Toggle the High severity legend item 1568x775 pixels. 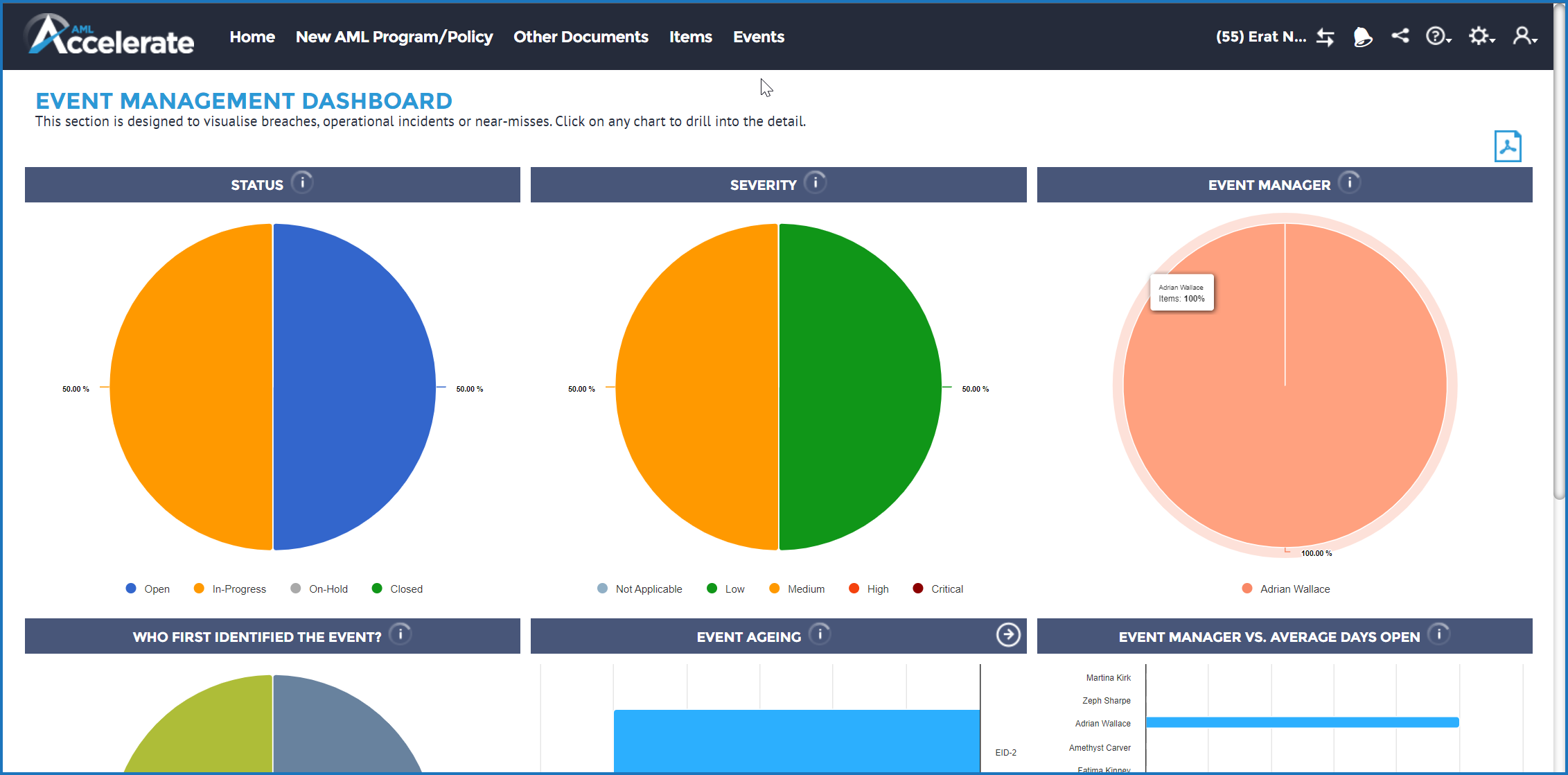[869, 589]
